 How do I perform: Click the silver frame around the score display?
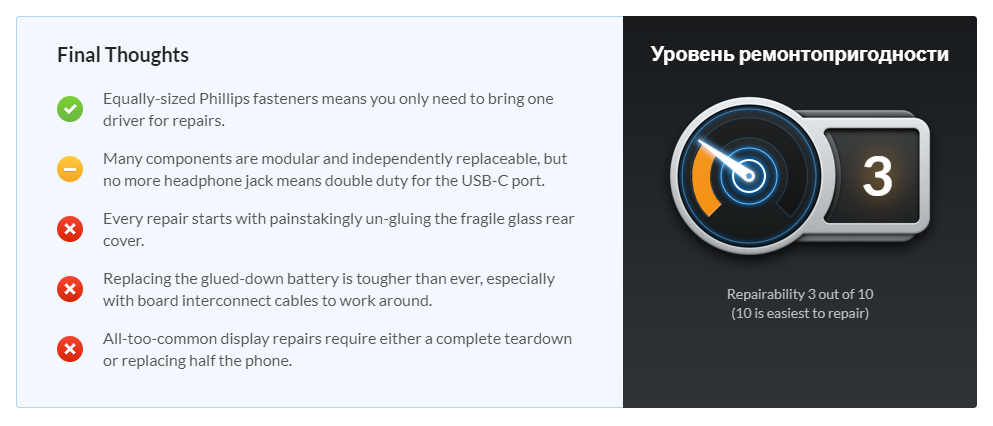pyautogui.click(x=923, y=177)
